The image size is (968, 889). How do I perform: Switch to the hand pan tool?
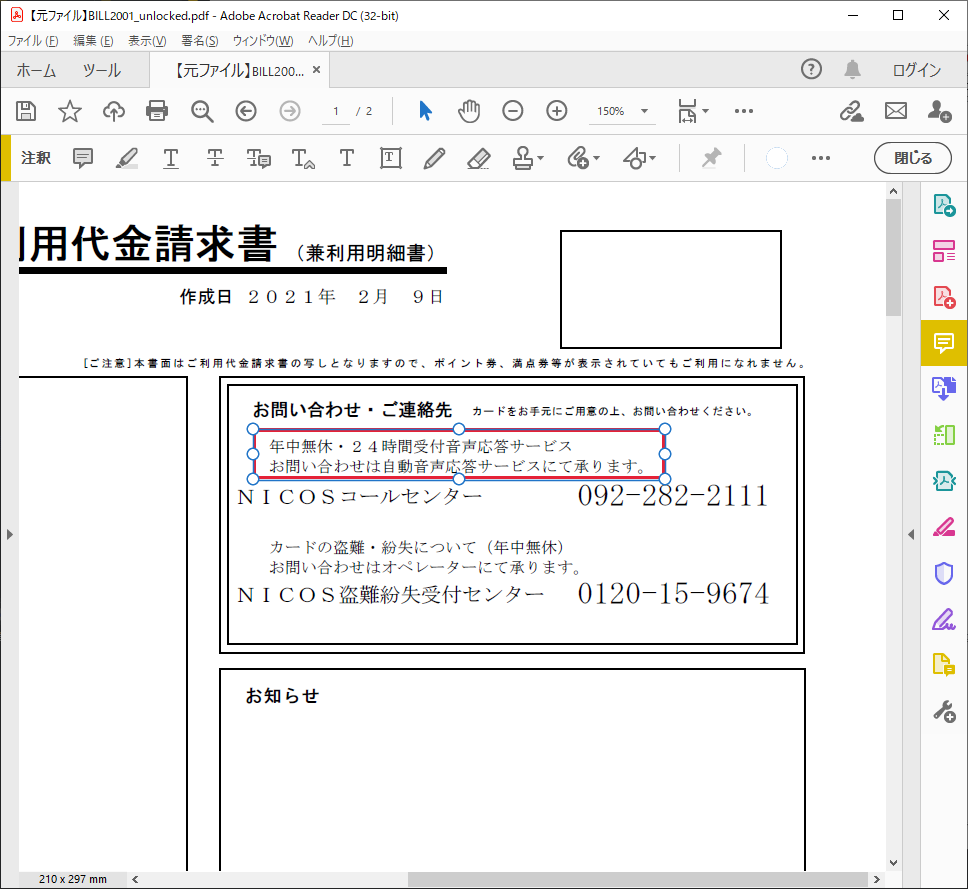[x=469, y=111]
